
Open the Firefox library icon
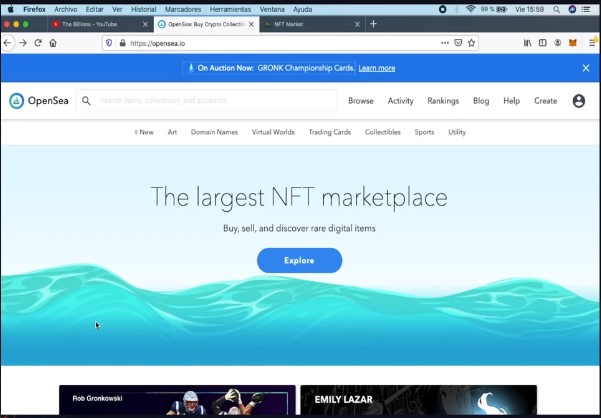528,43
